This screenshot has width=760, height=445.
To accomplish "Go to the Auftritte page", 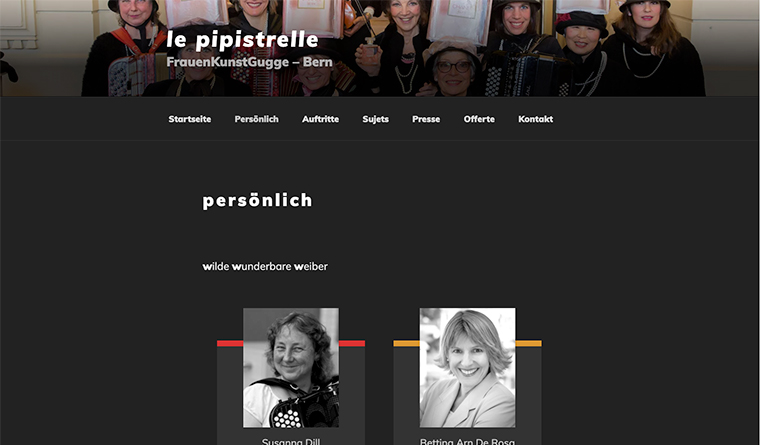I will [320, 119].
